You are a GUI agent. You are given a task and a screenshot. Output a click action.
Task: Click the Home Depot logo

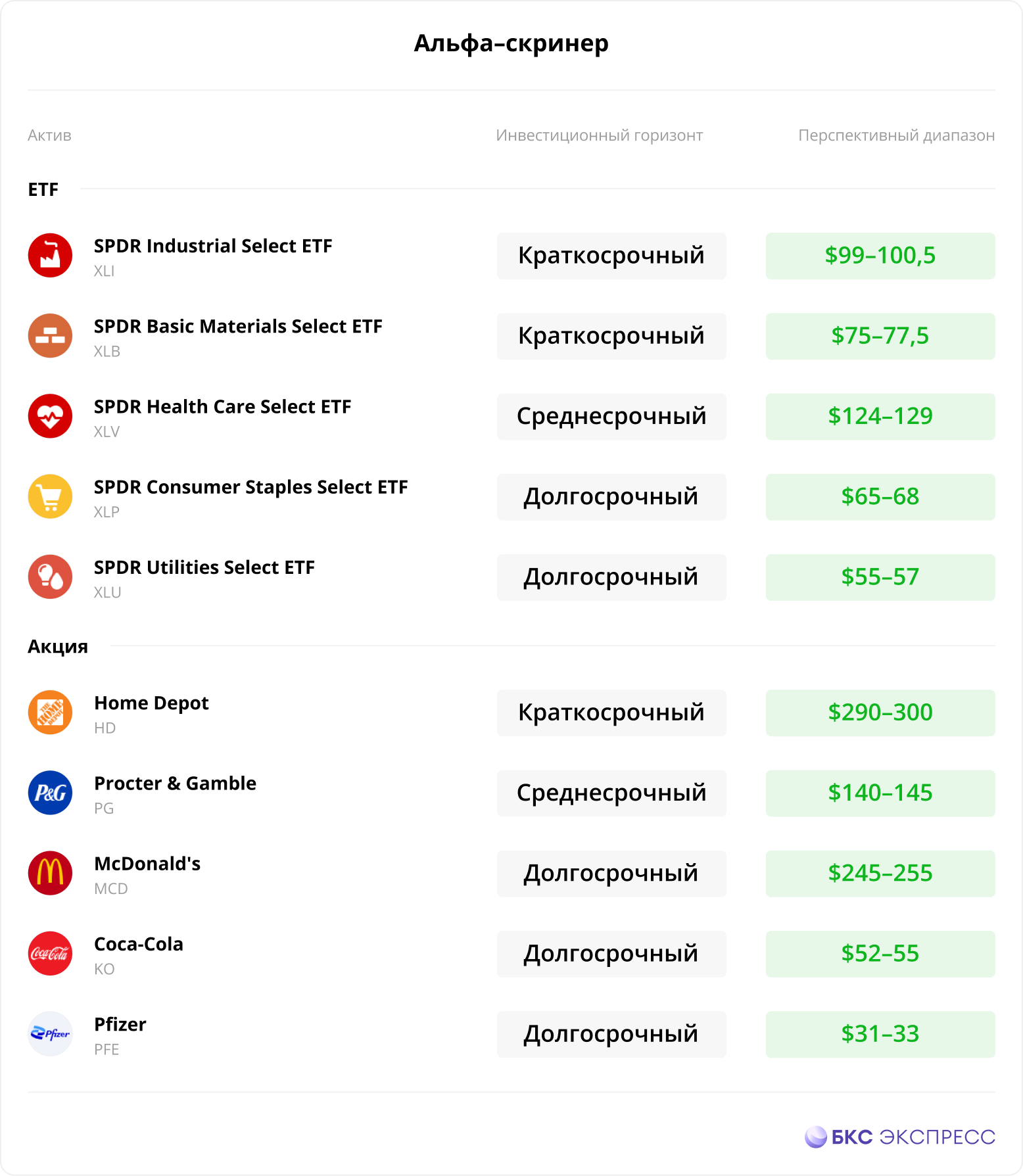pos(50,713)
